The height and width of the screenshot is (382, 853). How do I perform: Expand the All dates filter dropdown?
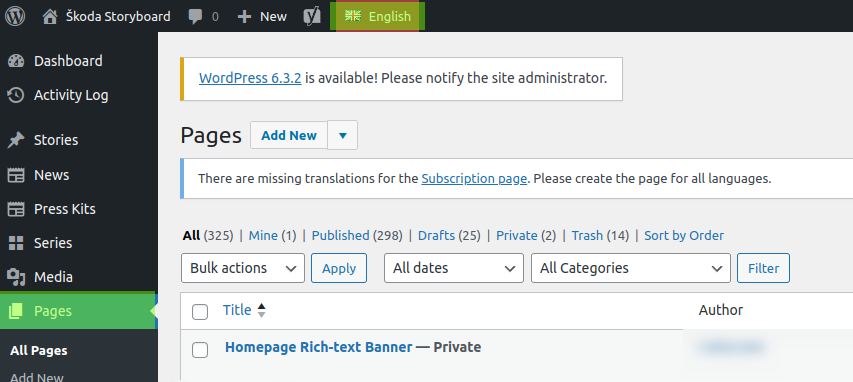[454, 268]
